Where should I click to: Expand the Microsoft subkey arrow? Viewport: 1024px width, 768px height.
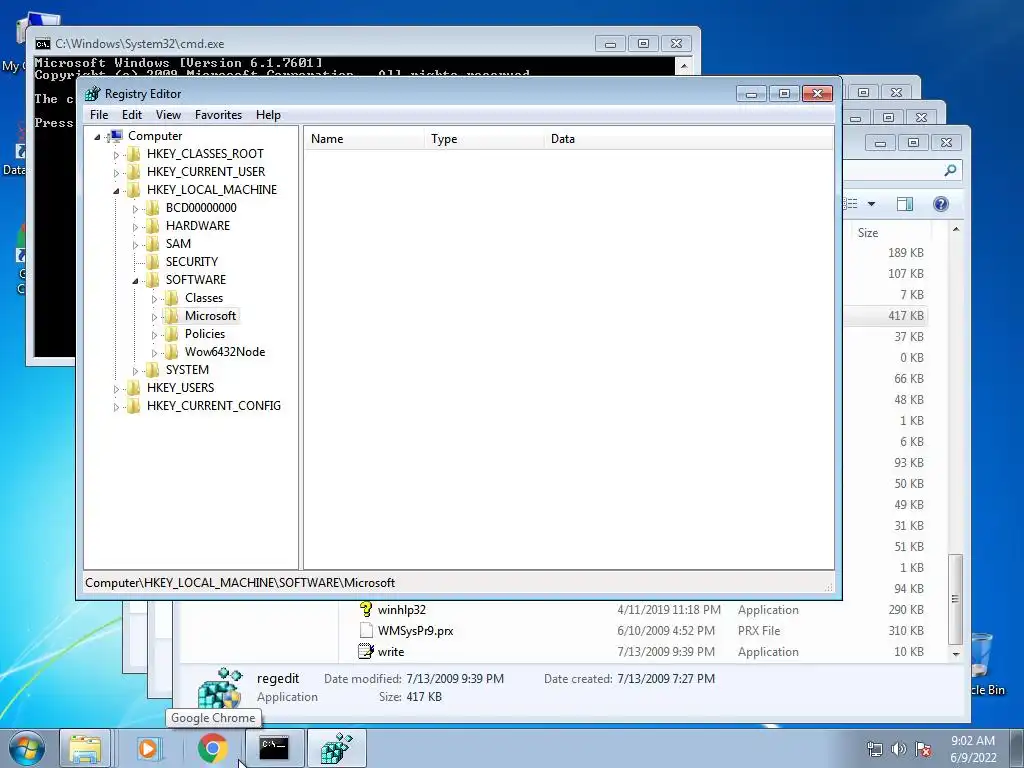point(154,317)
